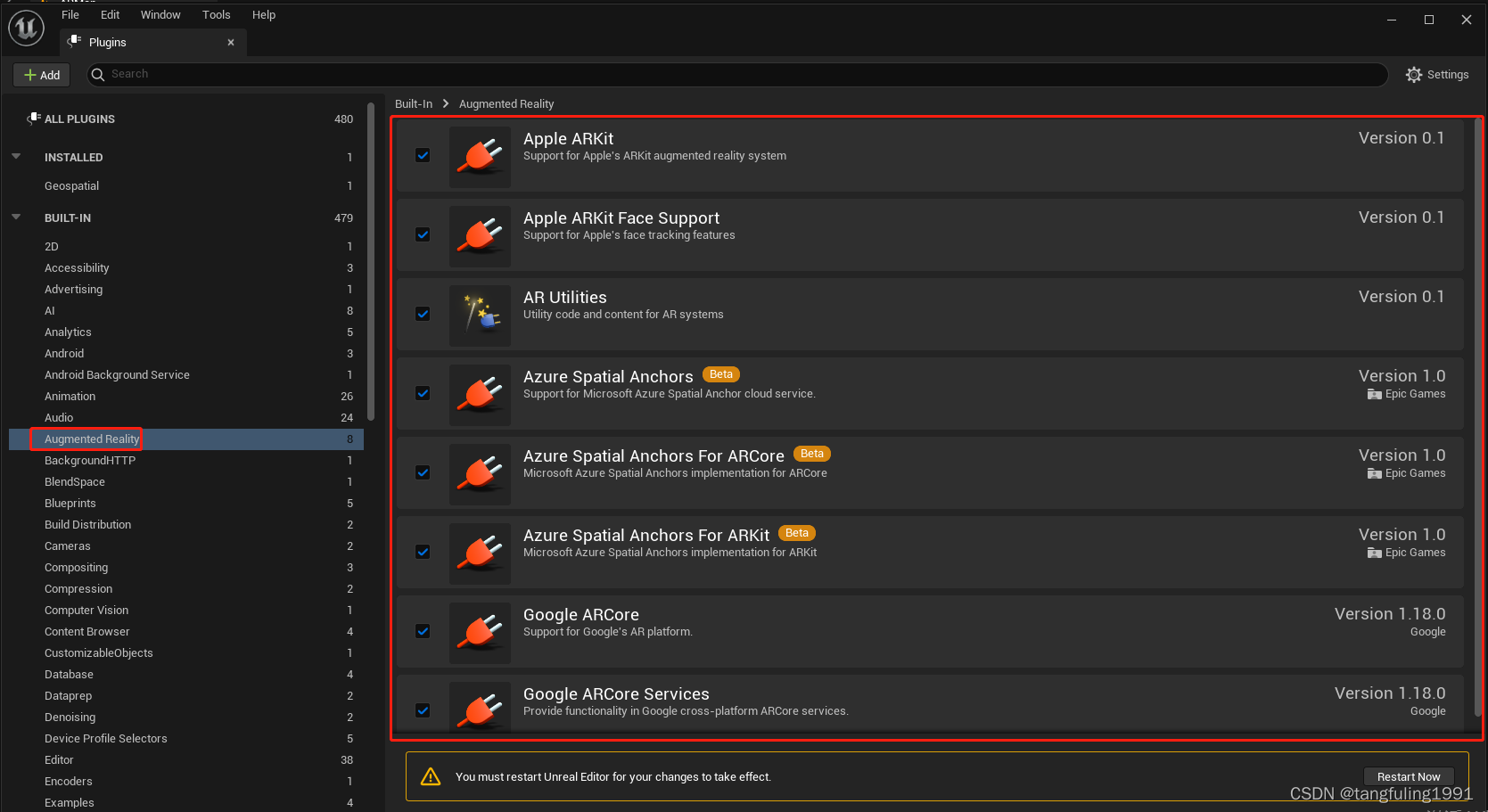Close the Plugins tab
This screenshot has height=812, width=1488.
[231, 42]
